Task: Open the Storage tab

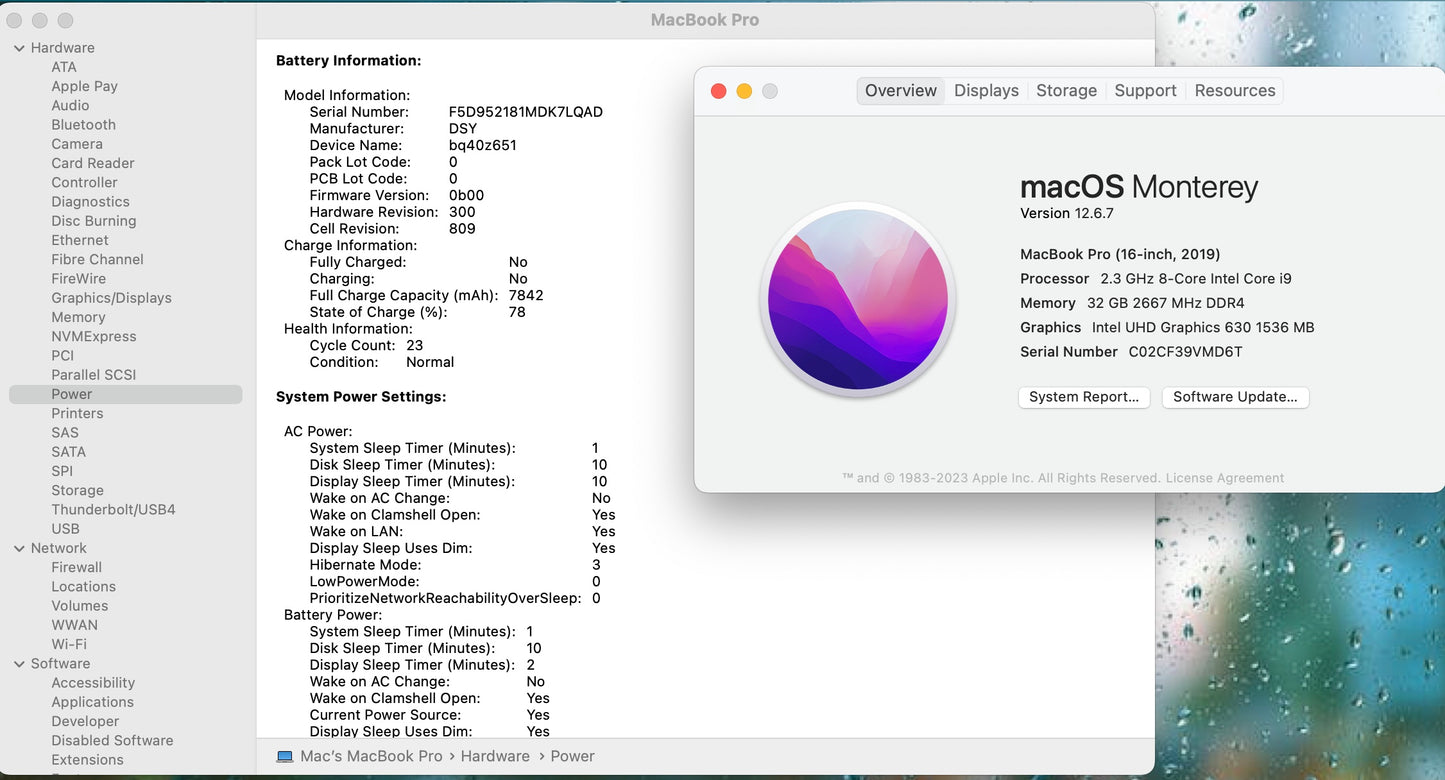Action: coord(1066,91)
